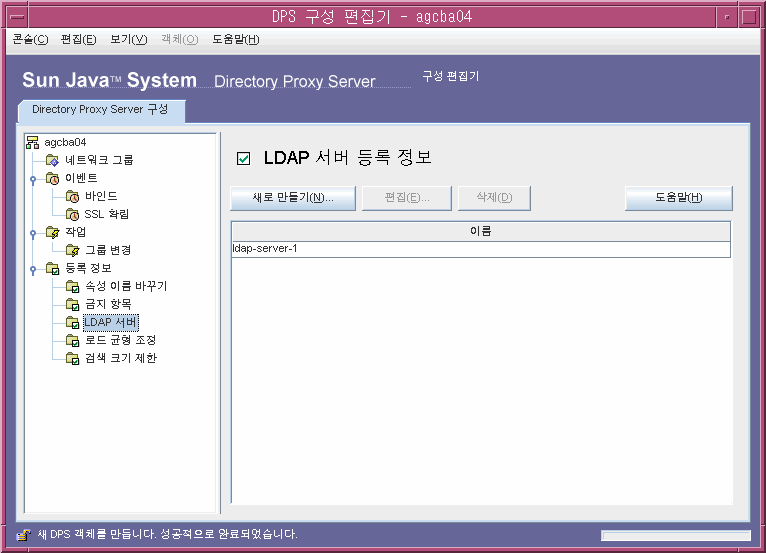The width and height of the screenshot is (766, 553).
Task: Collapse the 이벤트 tree node
Action: (33, 180)
